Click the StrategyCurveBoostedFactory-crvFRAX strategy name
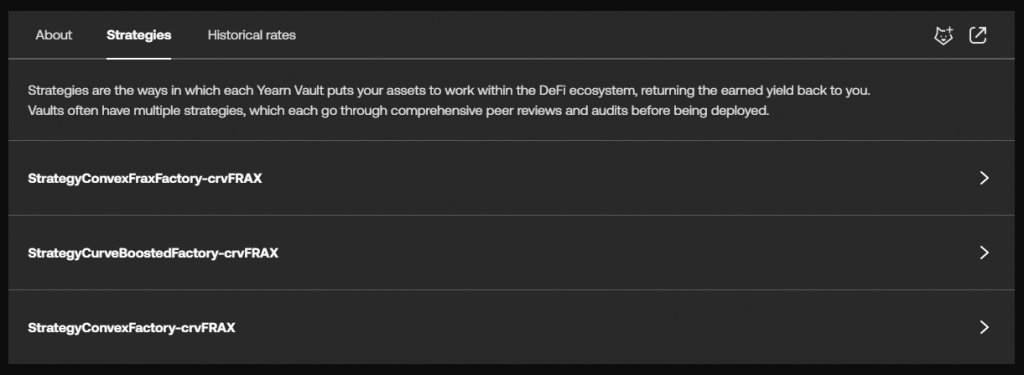1024x375 pixels. [x=153, y=253]
